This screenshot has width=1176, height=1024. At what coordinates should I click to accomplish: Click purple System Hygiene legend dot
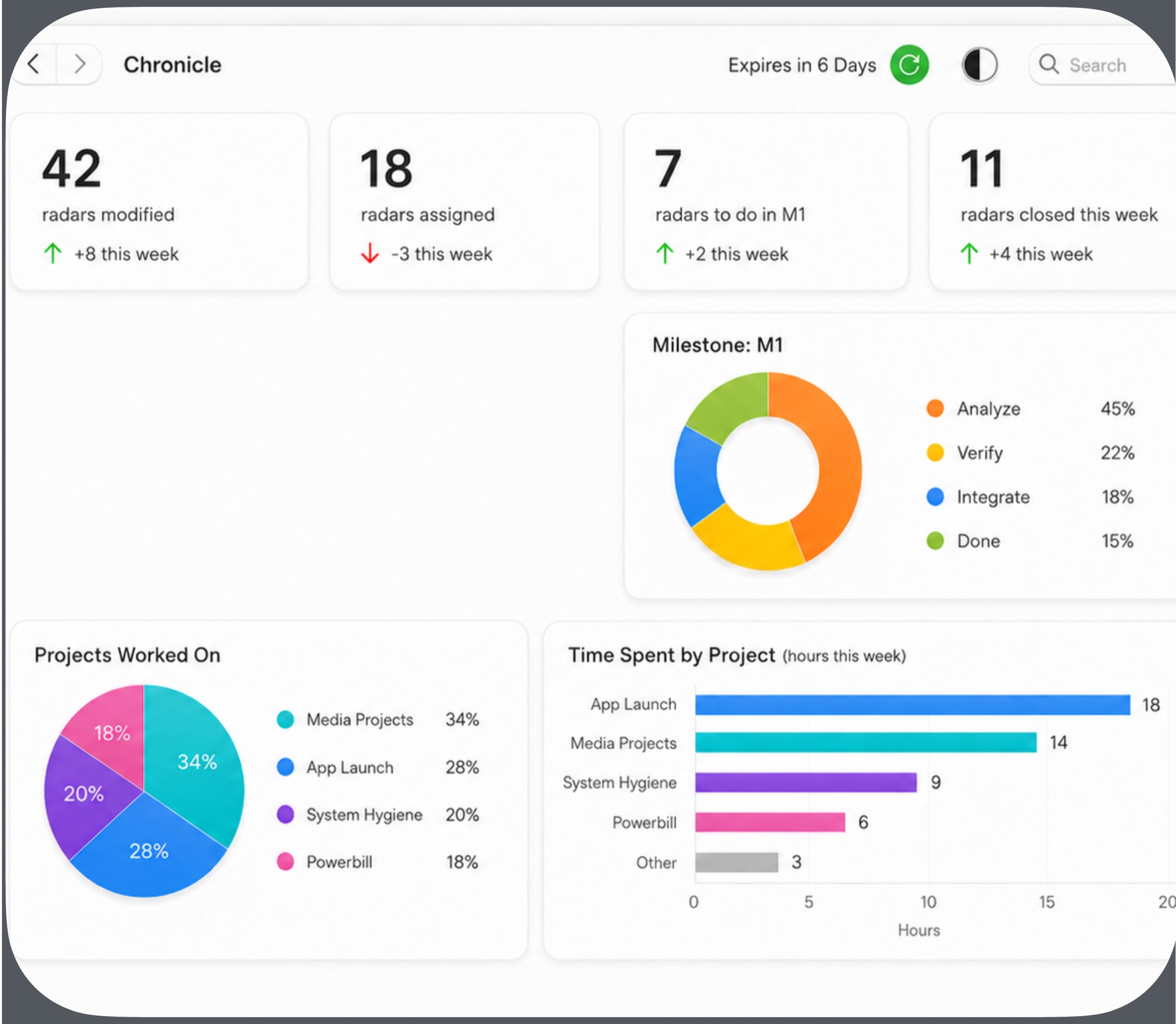[285, 814]
